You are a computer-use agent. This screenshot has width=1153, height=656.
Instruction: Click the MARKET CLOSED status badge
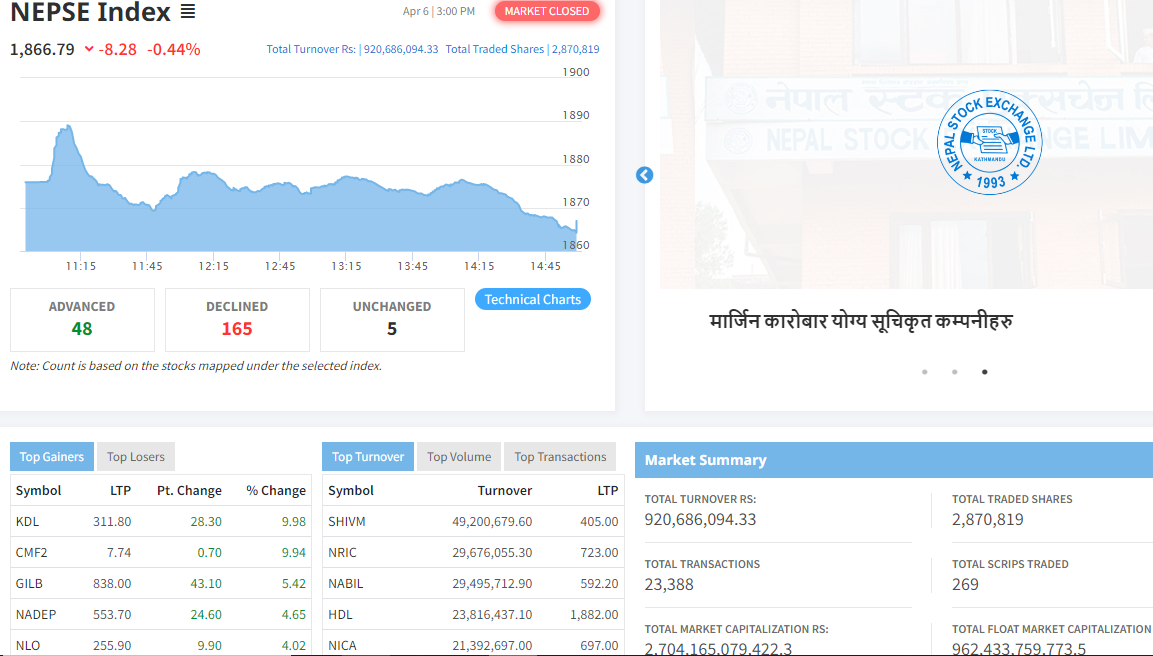pyautogui.click(x=547, y=11)
